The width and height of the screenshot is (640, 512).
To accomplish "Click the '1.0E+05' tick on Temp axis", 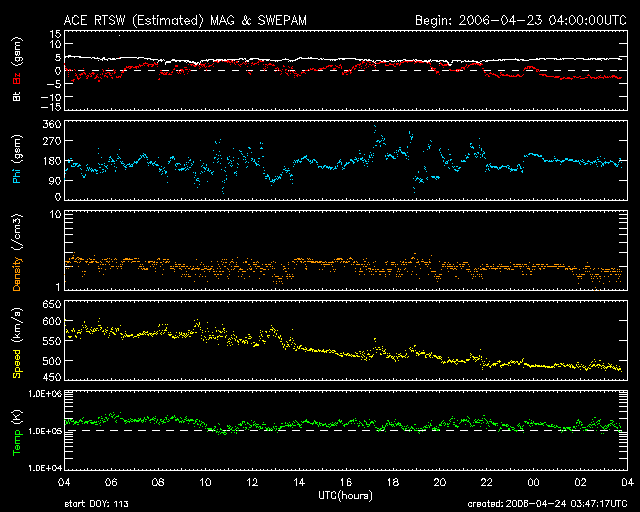I will tap(45, 431).
